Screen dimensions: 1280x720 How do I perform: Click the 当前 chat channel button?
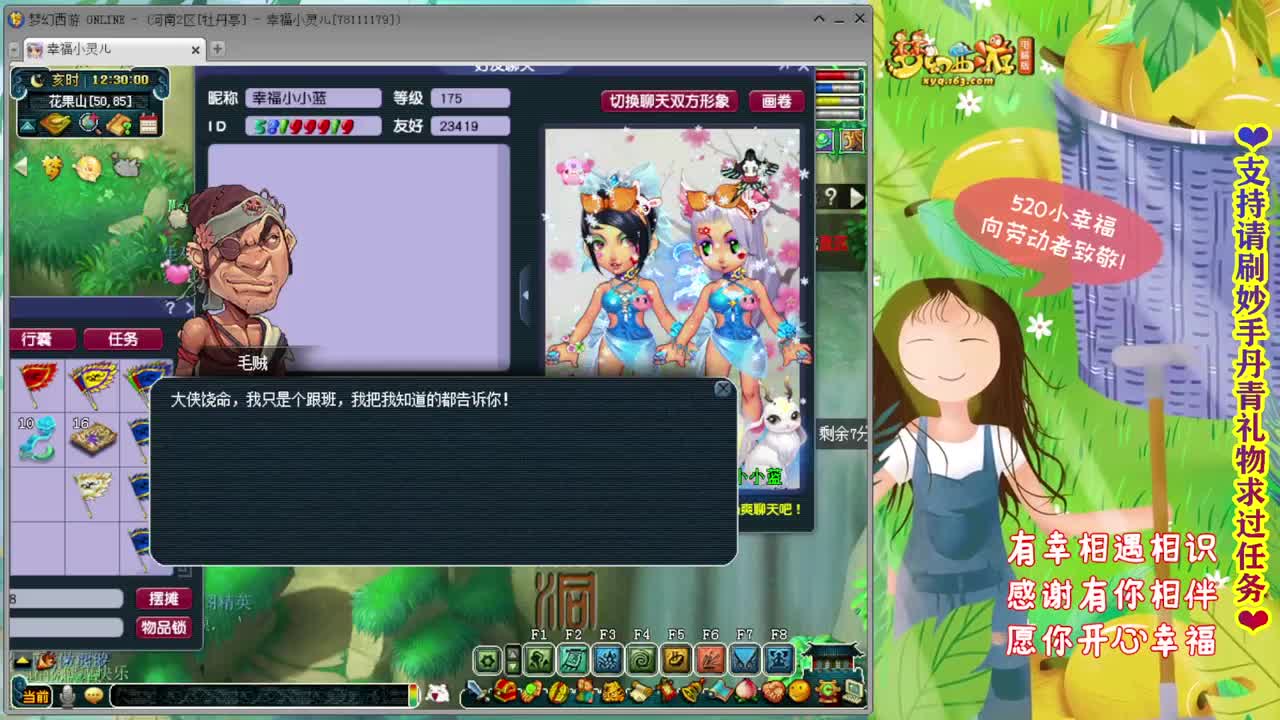(x=35, y=695)
